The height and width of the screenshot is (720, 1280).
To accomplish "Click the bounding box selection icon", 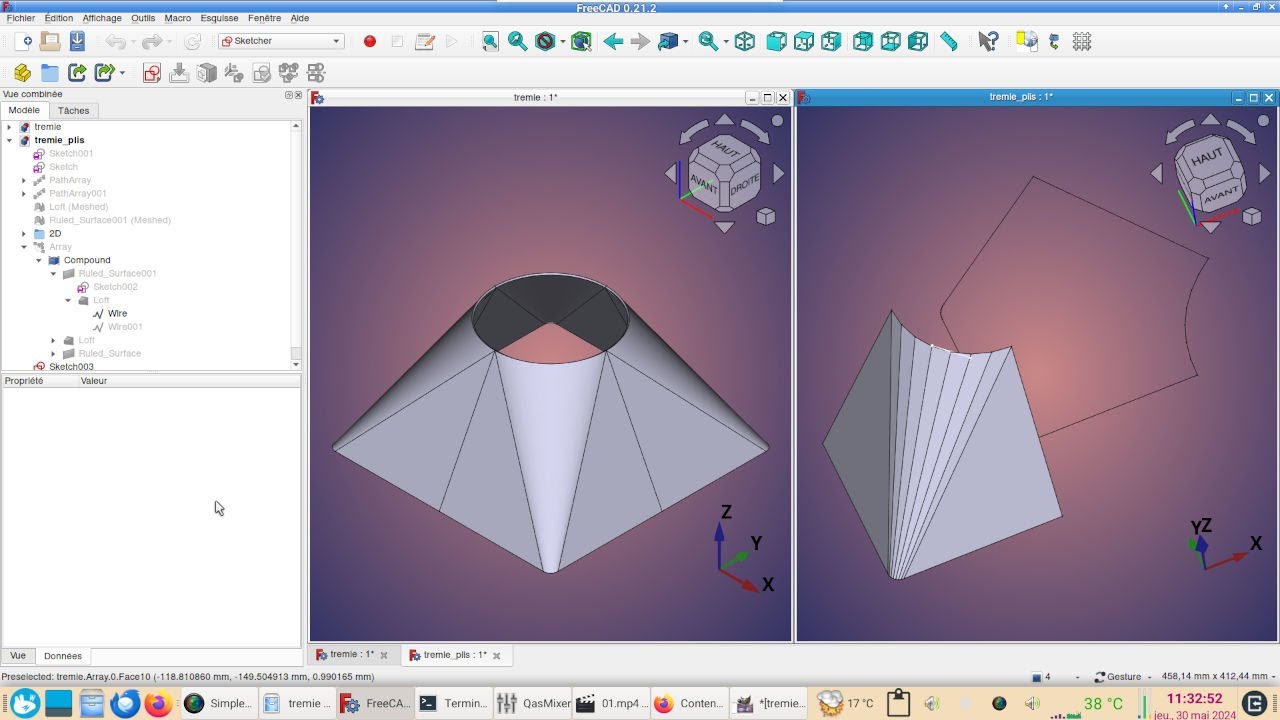I will [581, 41].
